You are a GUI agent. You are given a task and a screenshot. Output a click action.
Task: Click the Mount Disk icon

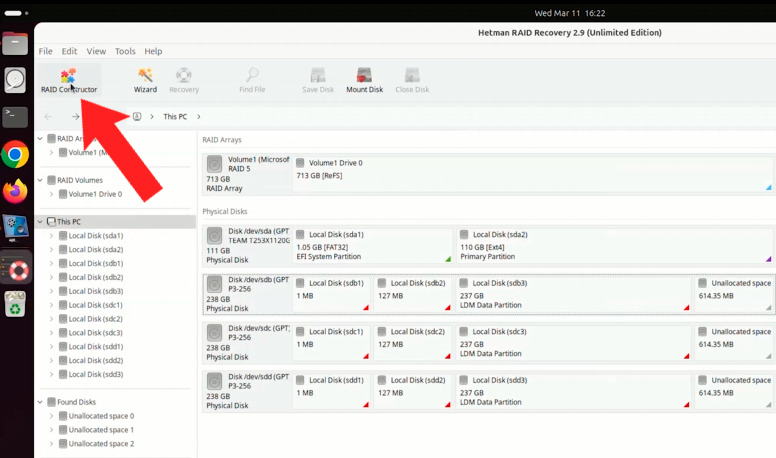tap(364, 81)
